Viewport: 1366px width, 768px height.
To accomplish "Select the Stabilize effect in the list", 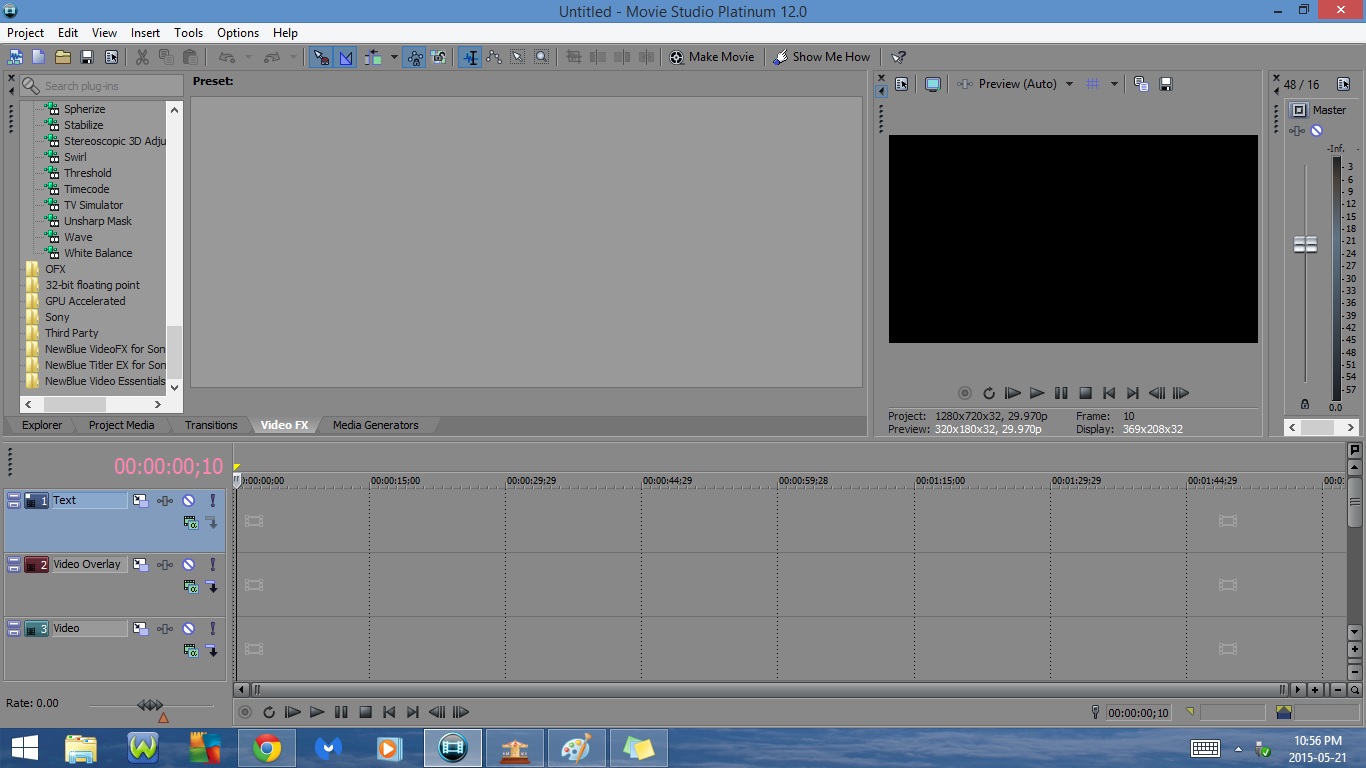I will click(x=84, y=125).
